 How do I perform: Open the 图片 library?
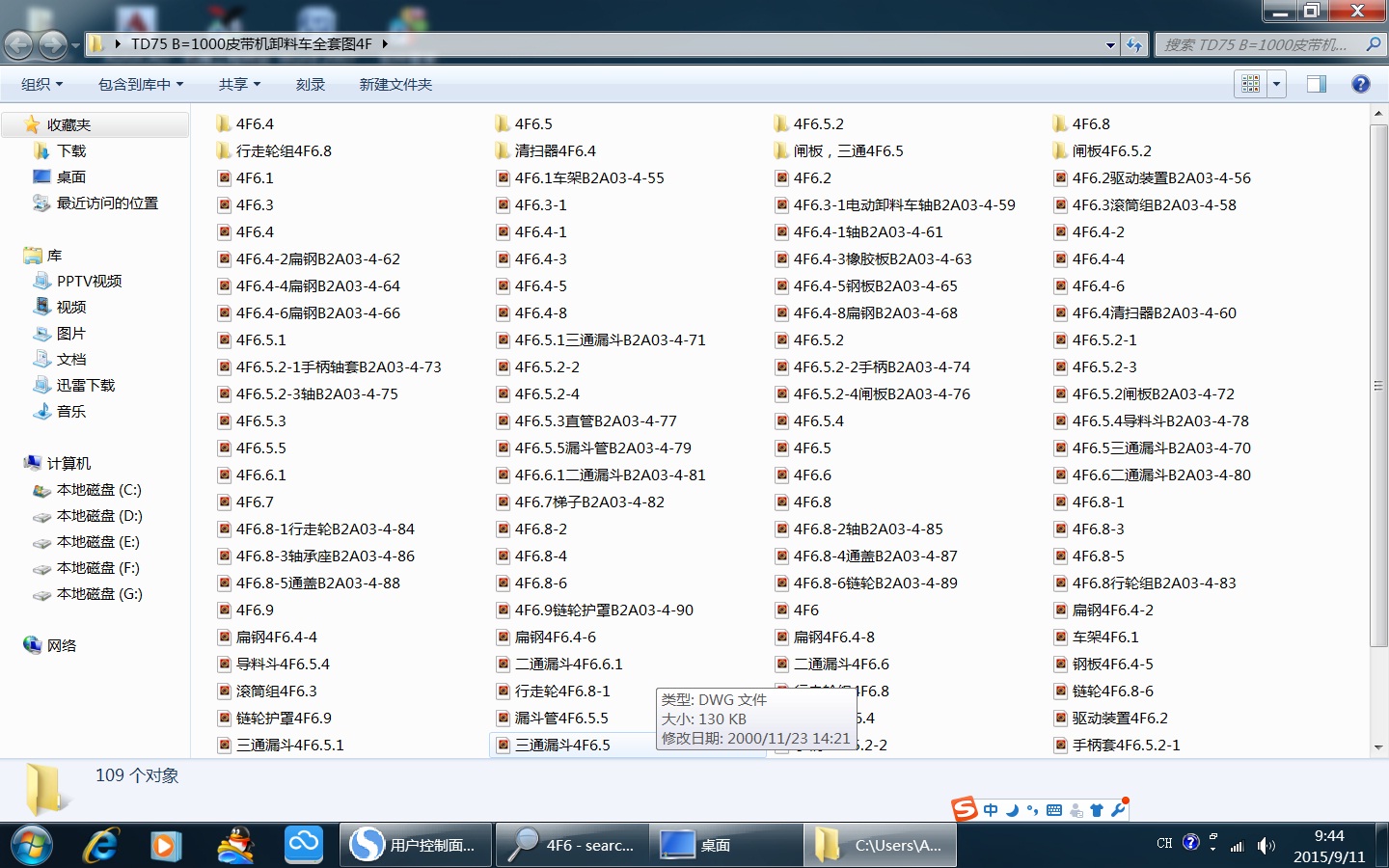point(70,333)
